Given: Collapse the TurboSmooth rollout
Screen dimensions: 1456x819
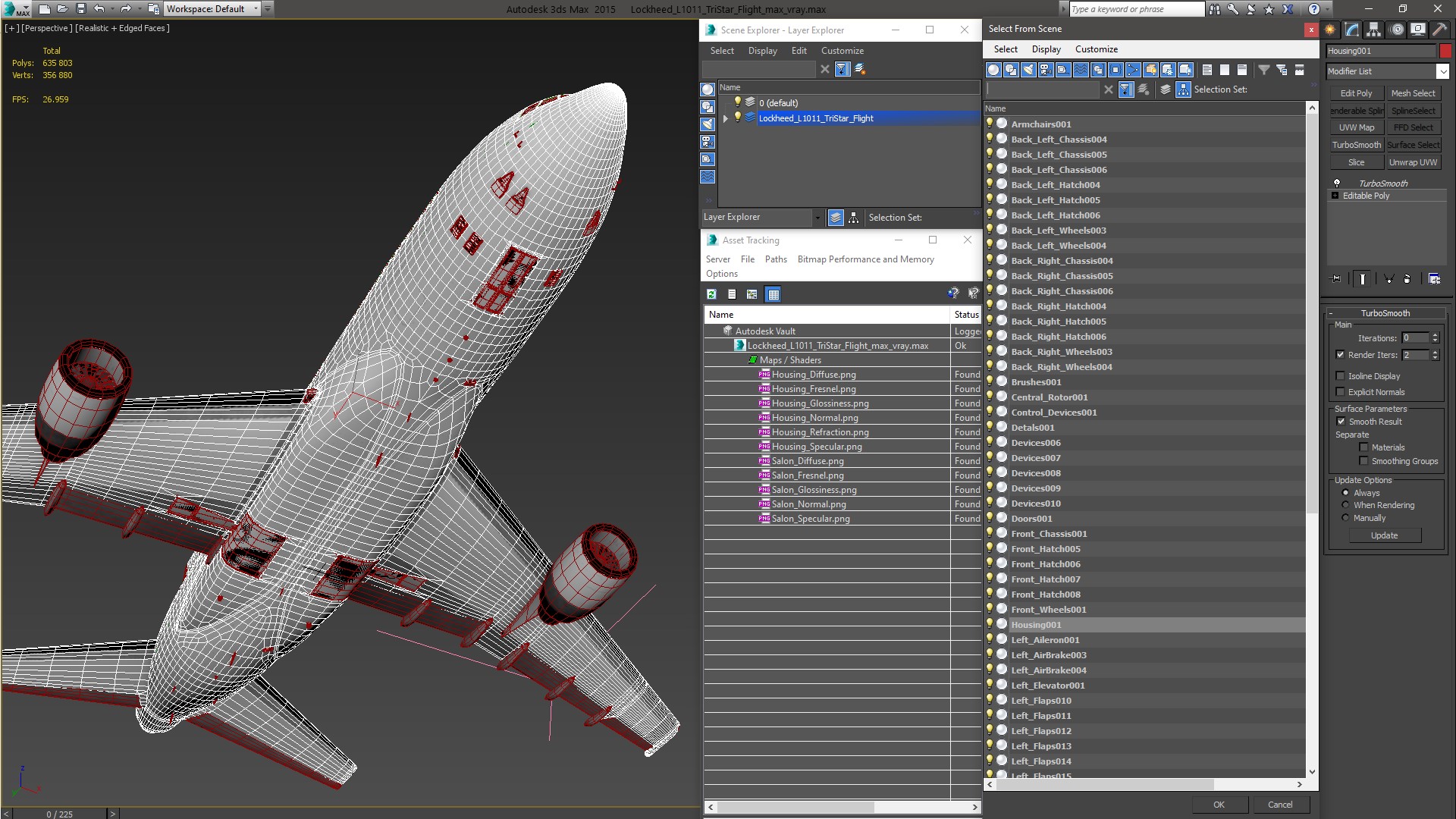Looking at the screenshot, I should pos(1331,313).
